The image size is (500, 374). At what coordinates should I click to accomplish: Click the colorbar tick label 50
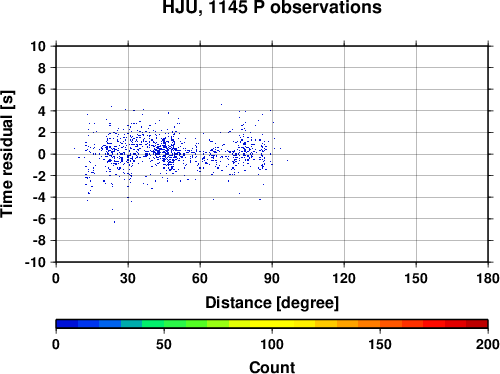[164, 344]
